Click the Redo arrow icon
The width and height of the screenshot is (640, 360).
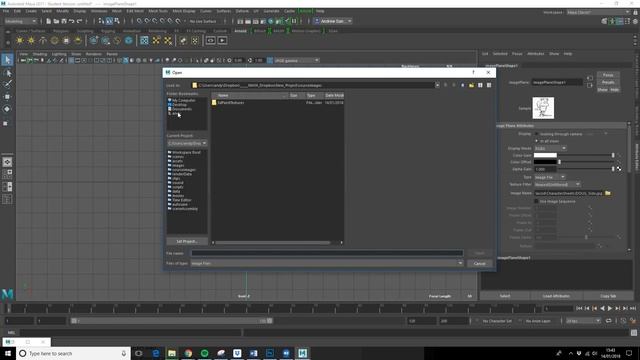[79, 21]
